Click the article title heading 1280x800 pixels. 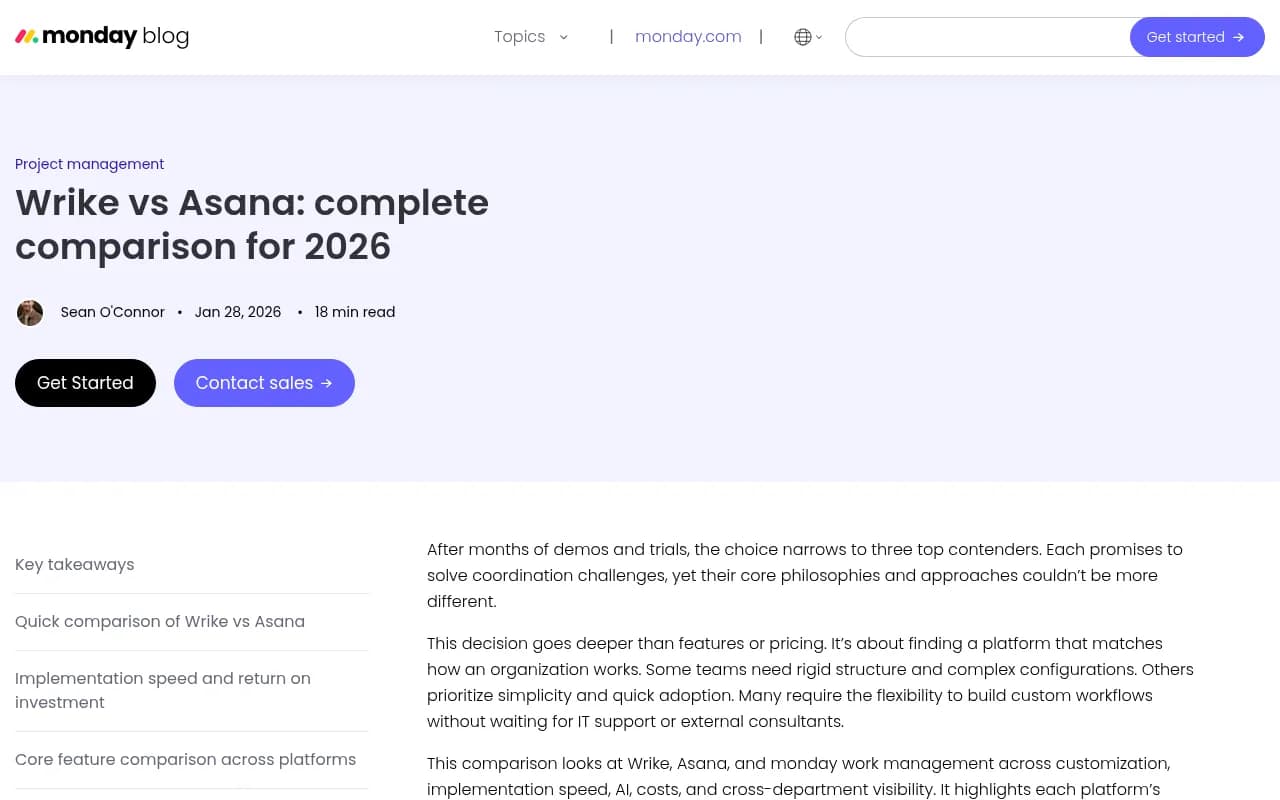(252, 224)
